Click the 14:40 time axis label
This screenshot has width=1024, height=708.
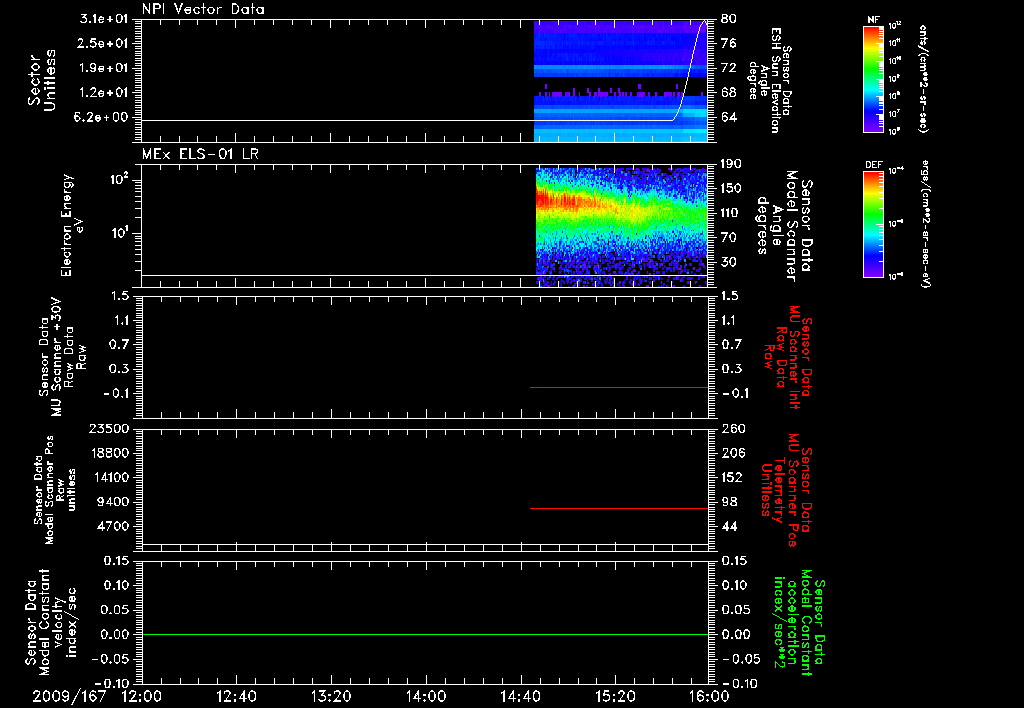[520, 696]
